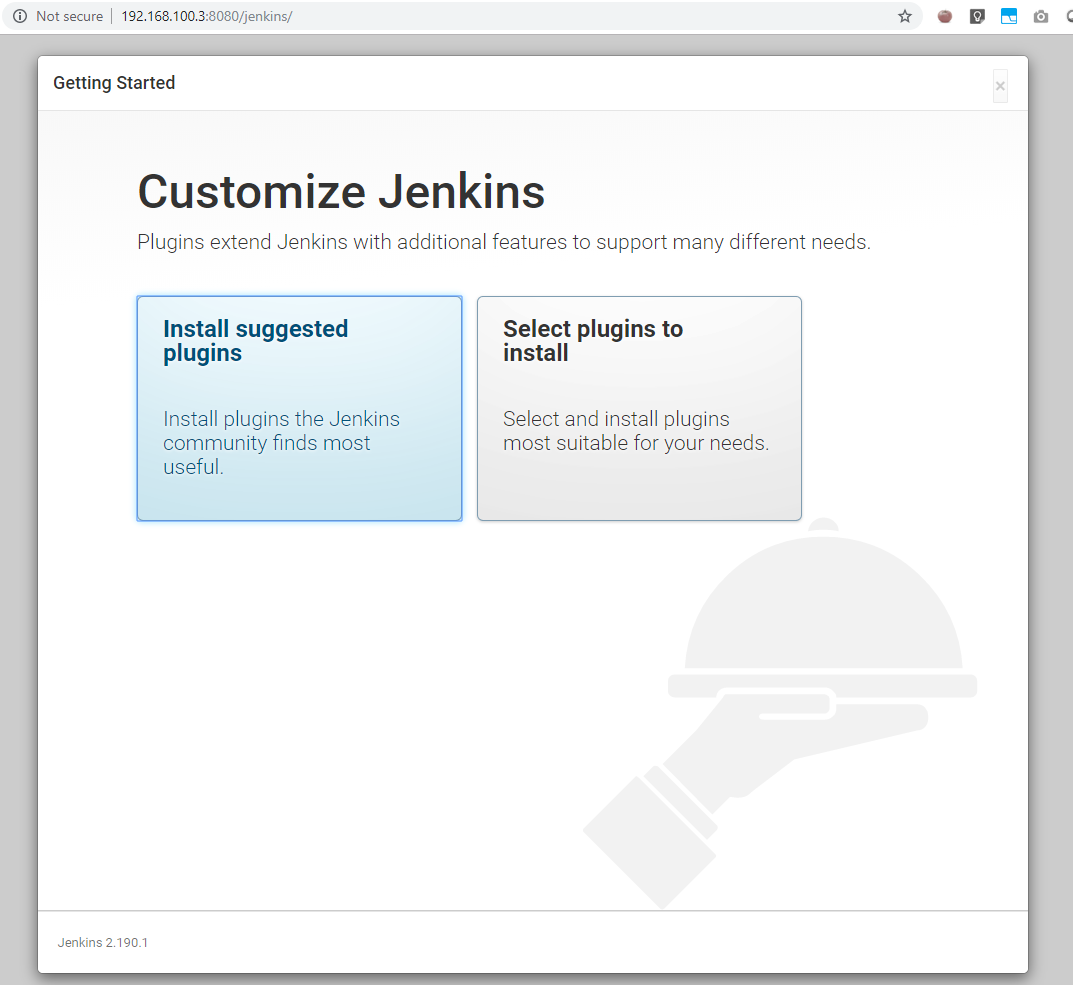Open the blue wallet extension icon
This screenshot has width=1073, height=985.
pos(1009,16)
